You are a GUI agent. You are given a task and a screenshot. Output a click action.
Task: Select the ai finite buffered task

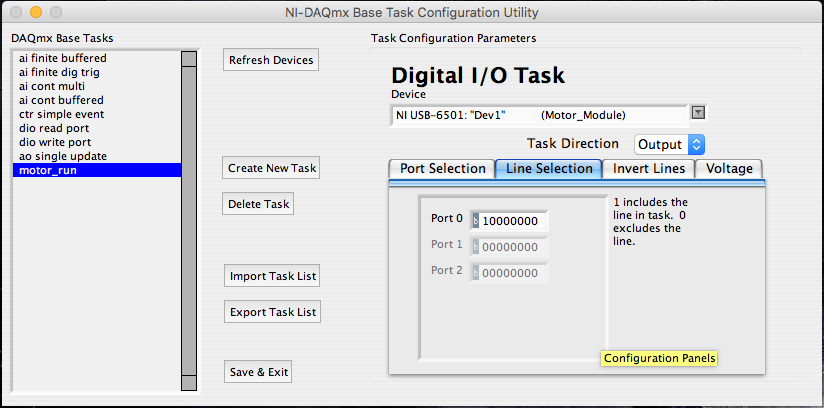click(x=97, y=58)
